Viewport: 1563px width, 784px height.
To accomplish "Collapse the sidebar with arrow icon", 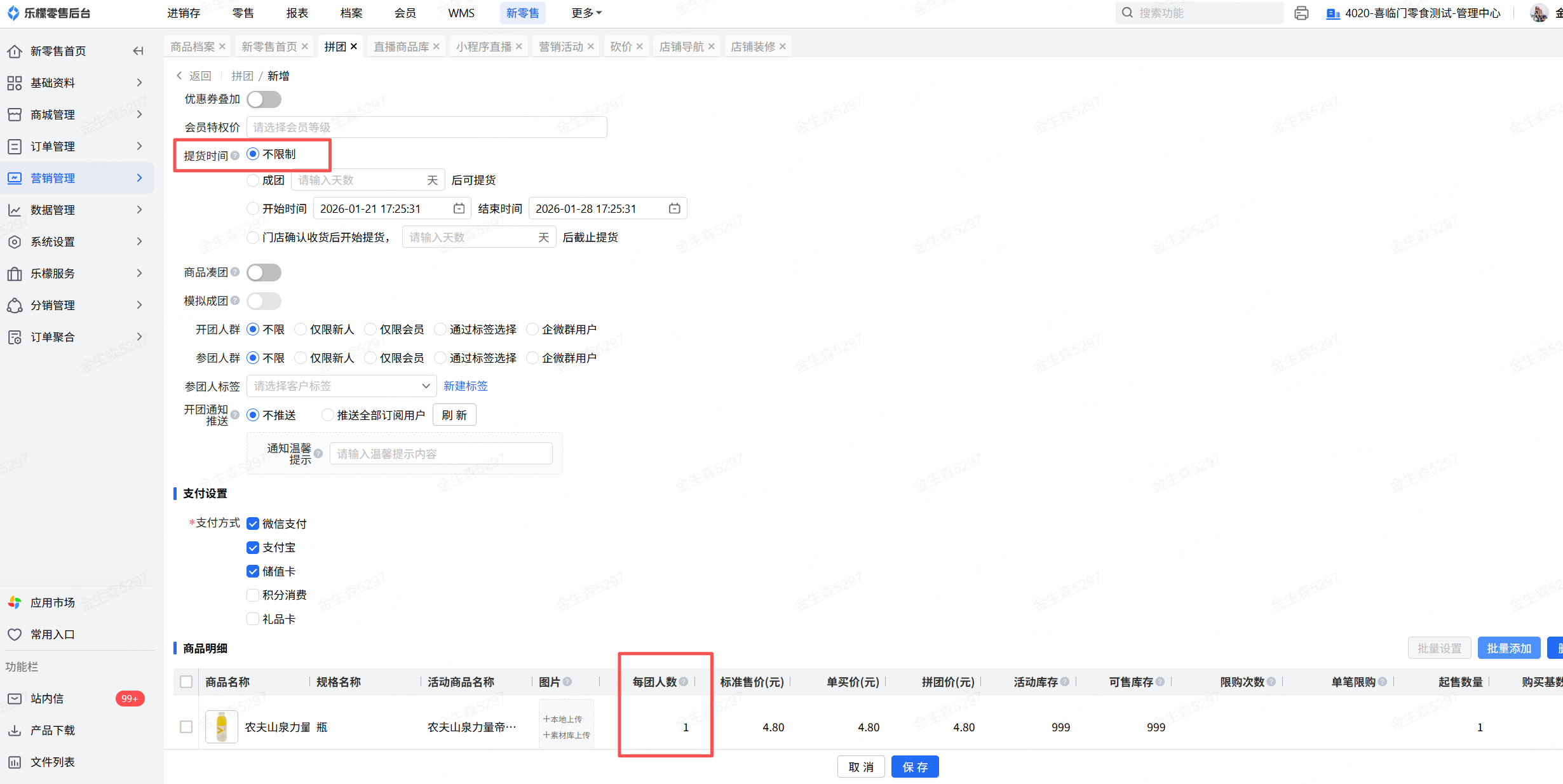I will (x=138, y=51).
